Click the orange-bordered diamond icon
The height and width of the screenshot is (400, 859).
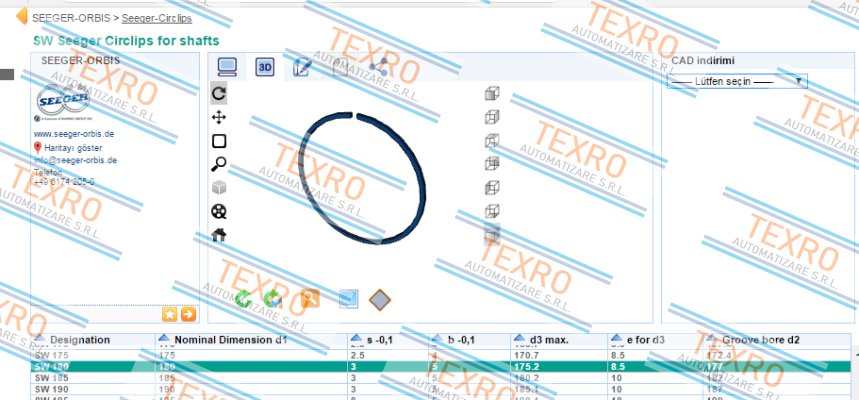(380, 300)
